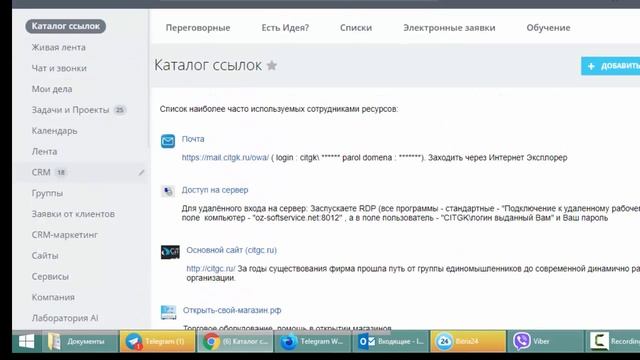Open Outlook Входящие from taskbar
This screenshot has width=640, height=360.
click(391, 341)
